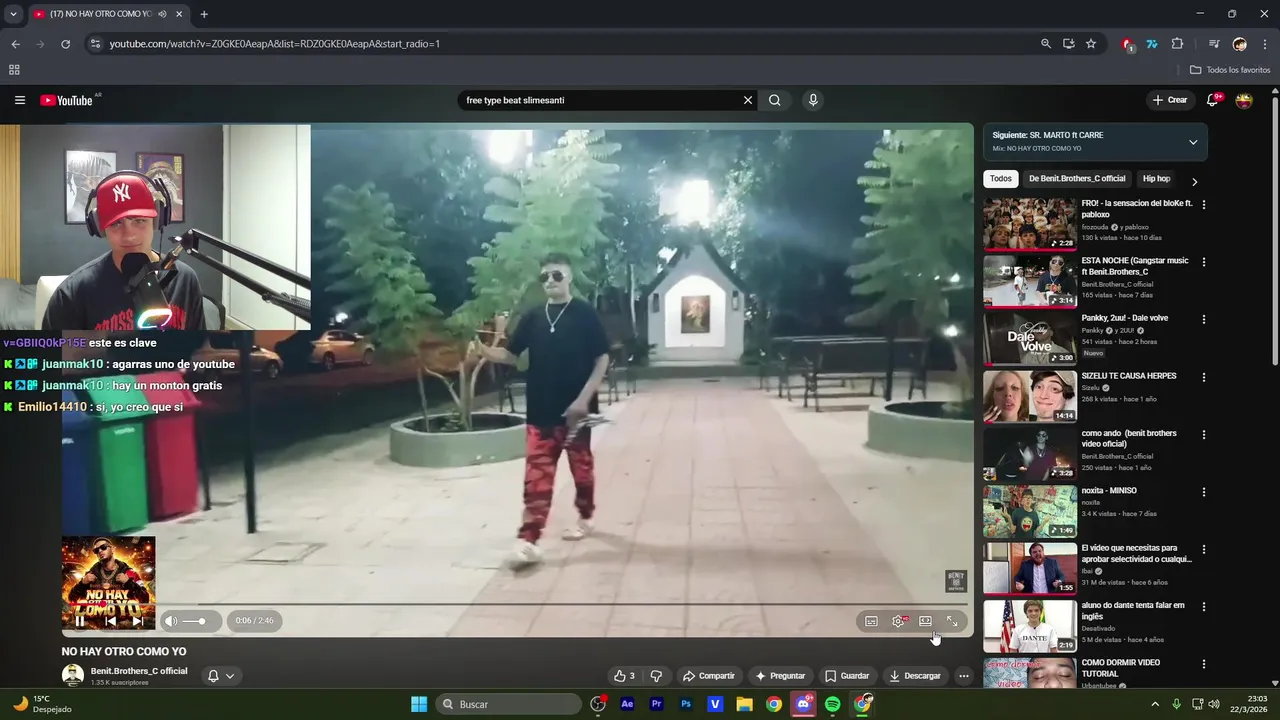
Task: Open player settings gear
Action: tap(898, 621)
